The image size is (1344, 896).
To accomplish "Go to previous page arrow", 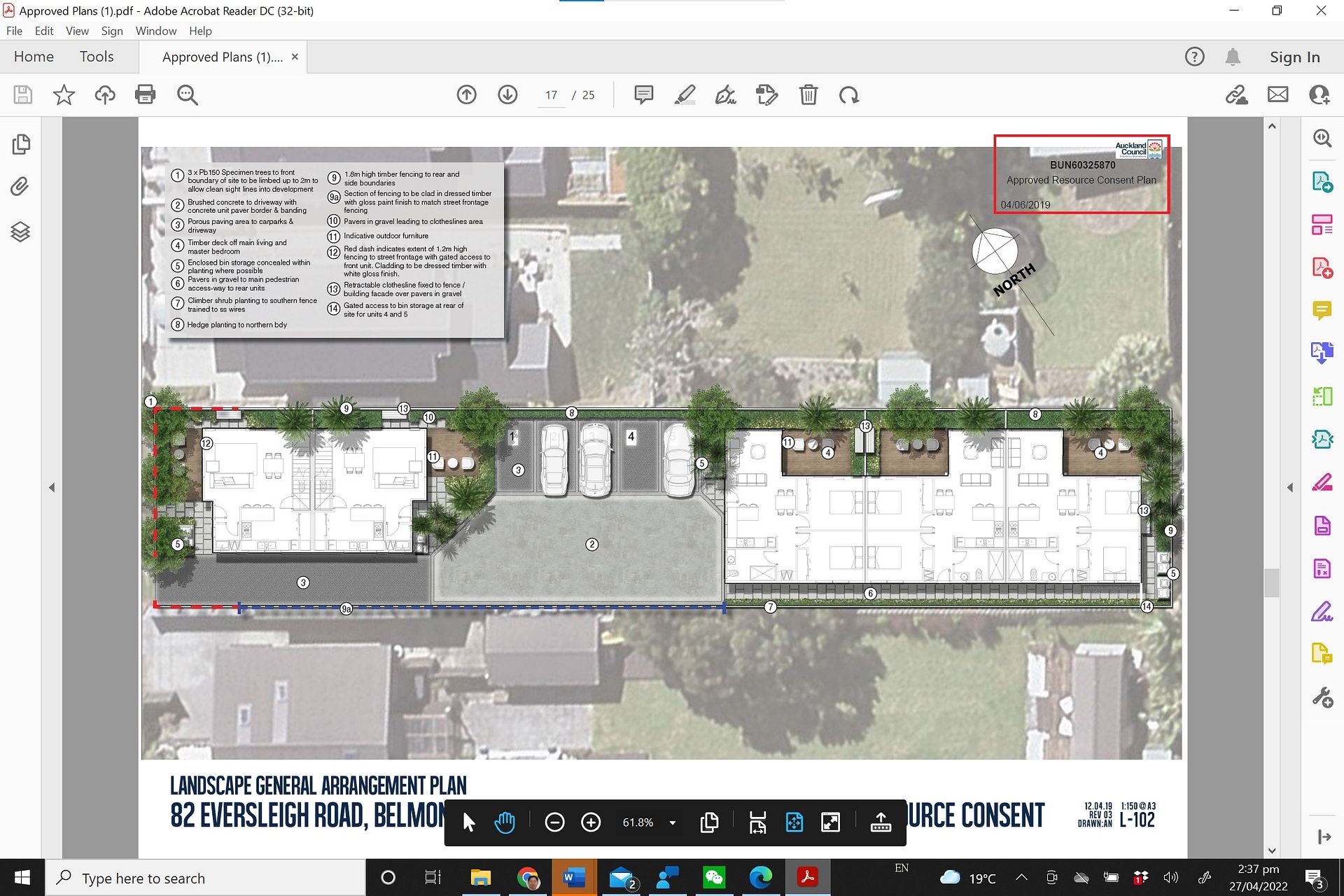I will 466,94.
